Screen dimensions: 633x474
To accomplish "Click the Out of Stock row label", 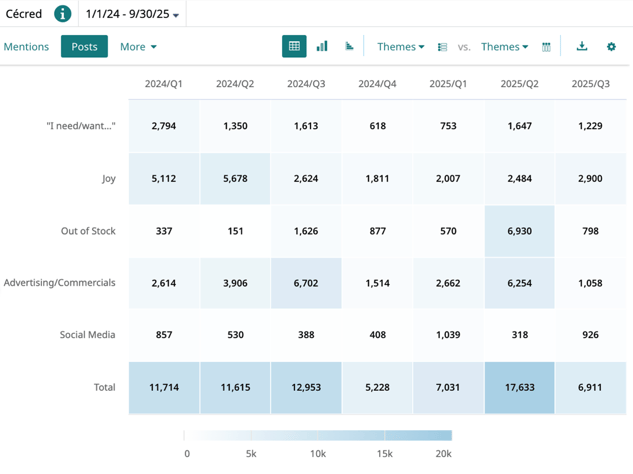I will [x=88, y=231].
